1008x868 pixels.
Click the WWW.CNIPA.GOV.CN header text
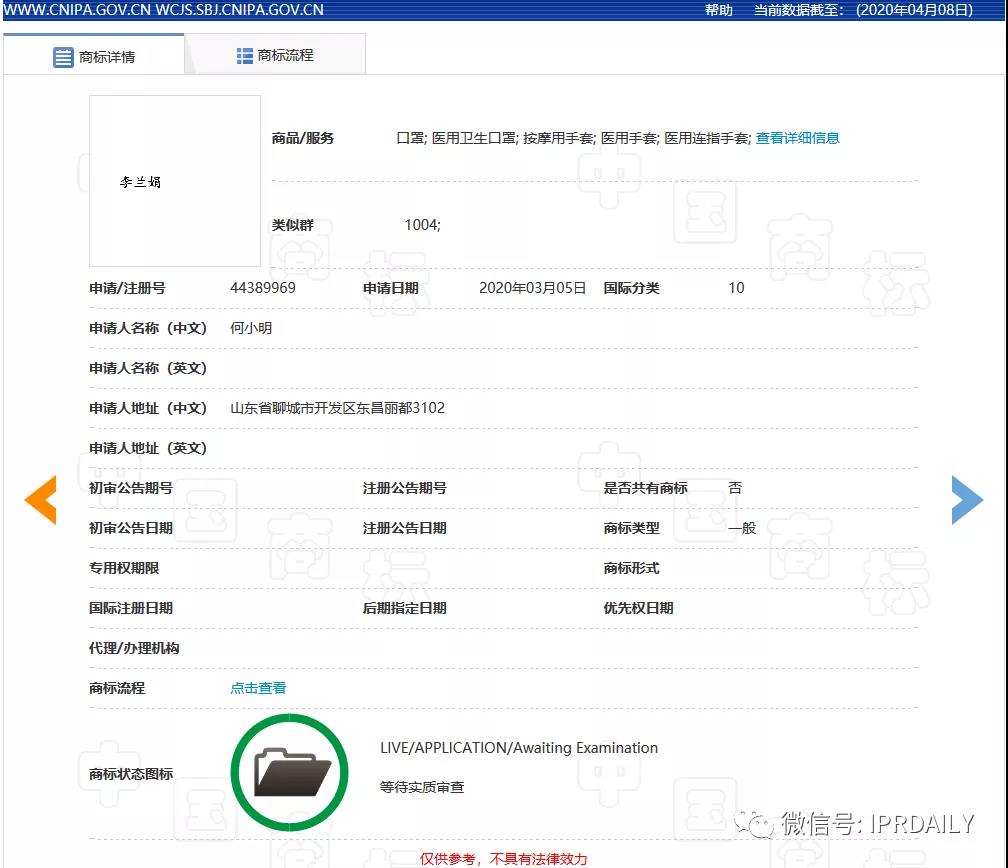point(75,10)
